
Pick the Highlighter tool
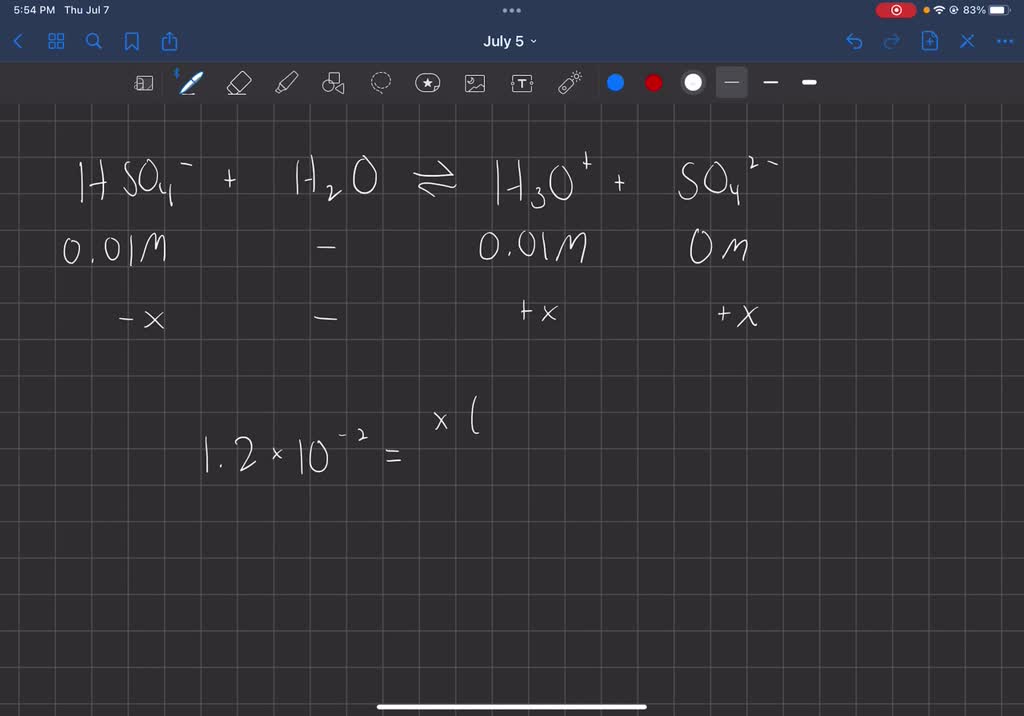pos(285,83)
